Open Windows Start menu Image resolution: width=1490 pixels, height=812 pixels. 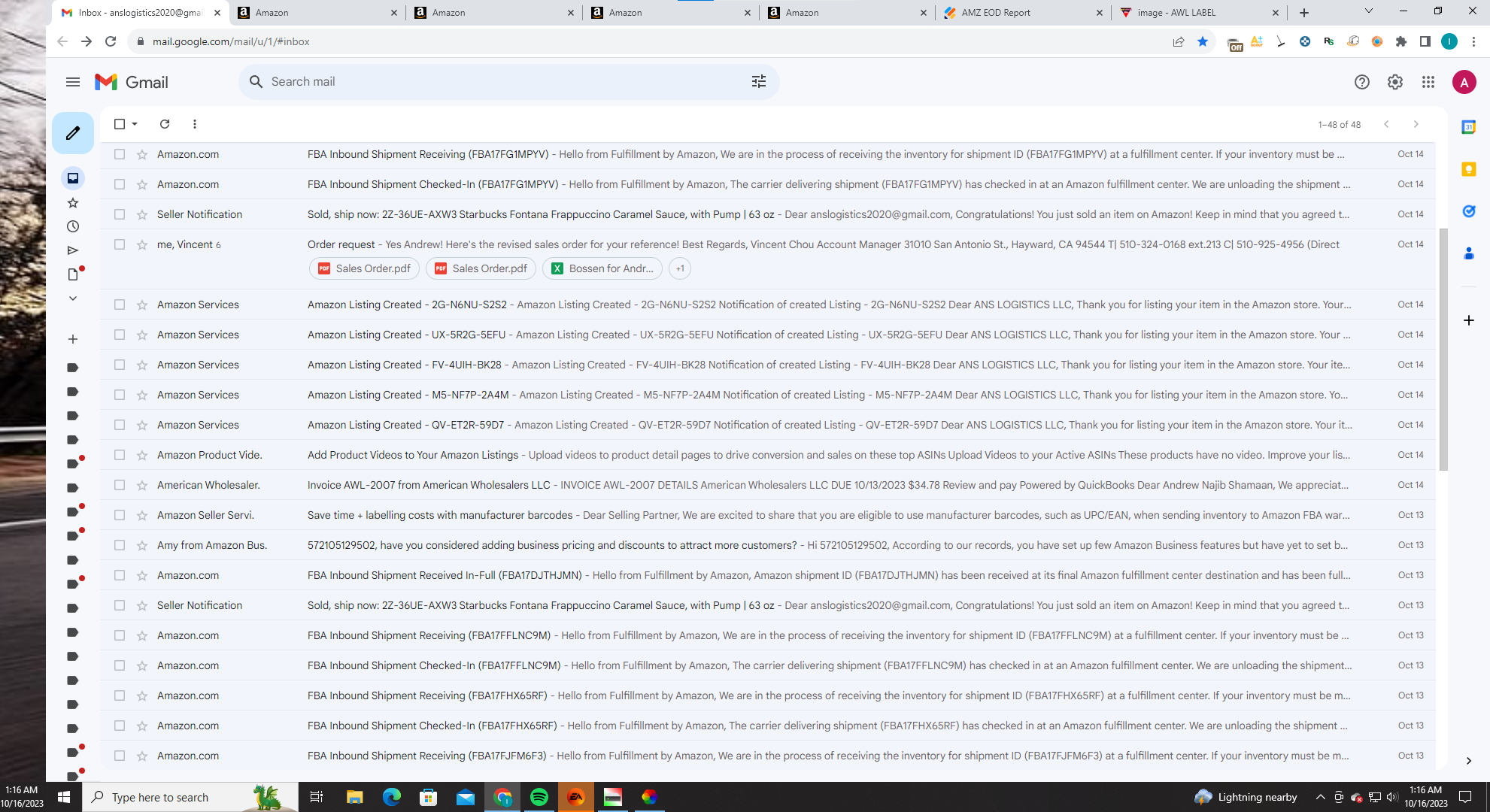[64, 797]
